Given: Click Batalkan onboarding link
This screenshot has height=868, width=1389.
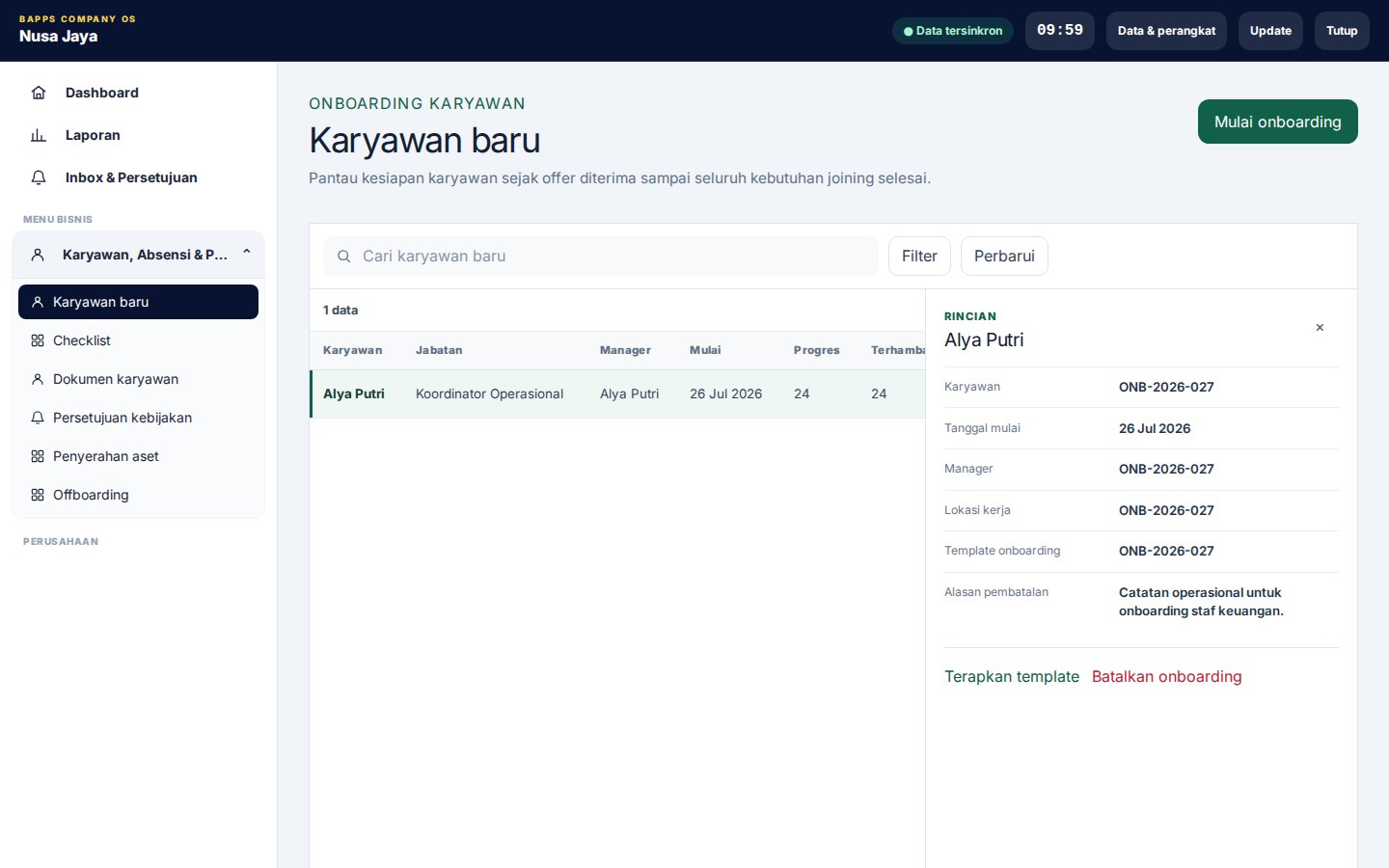Looking at the screenshot, I should coord(1167,677).
